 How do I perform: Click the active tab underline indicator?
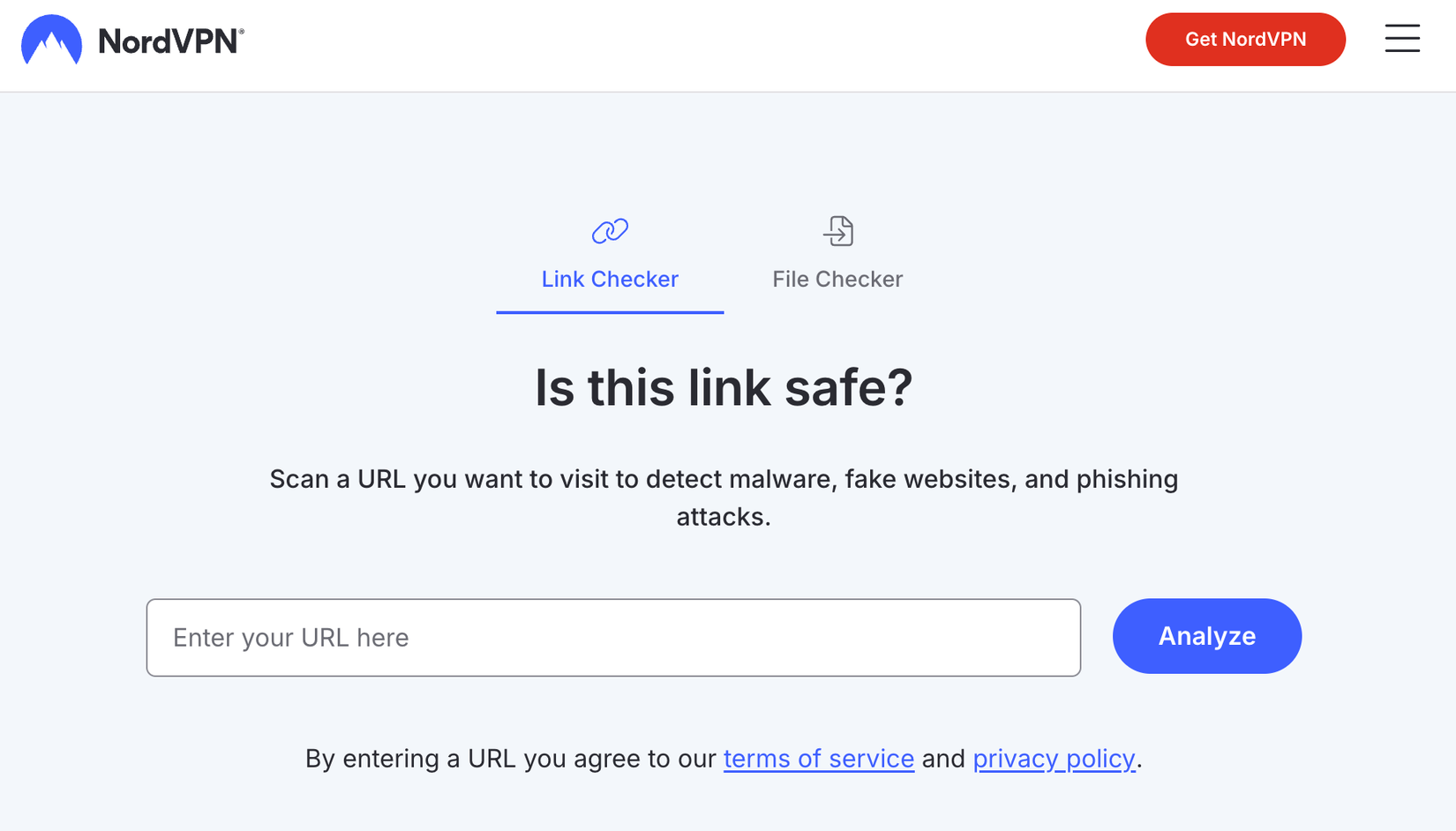click(609, 311)
